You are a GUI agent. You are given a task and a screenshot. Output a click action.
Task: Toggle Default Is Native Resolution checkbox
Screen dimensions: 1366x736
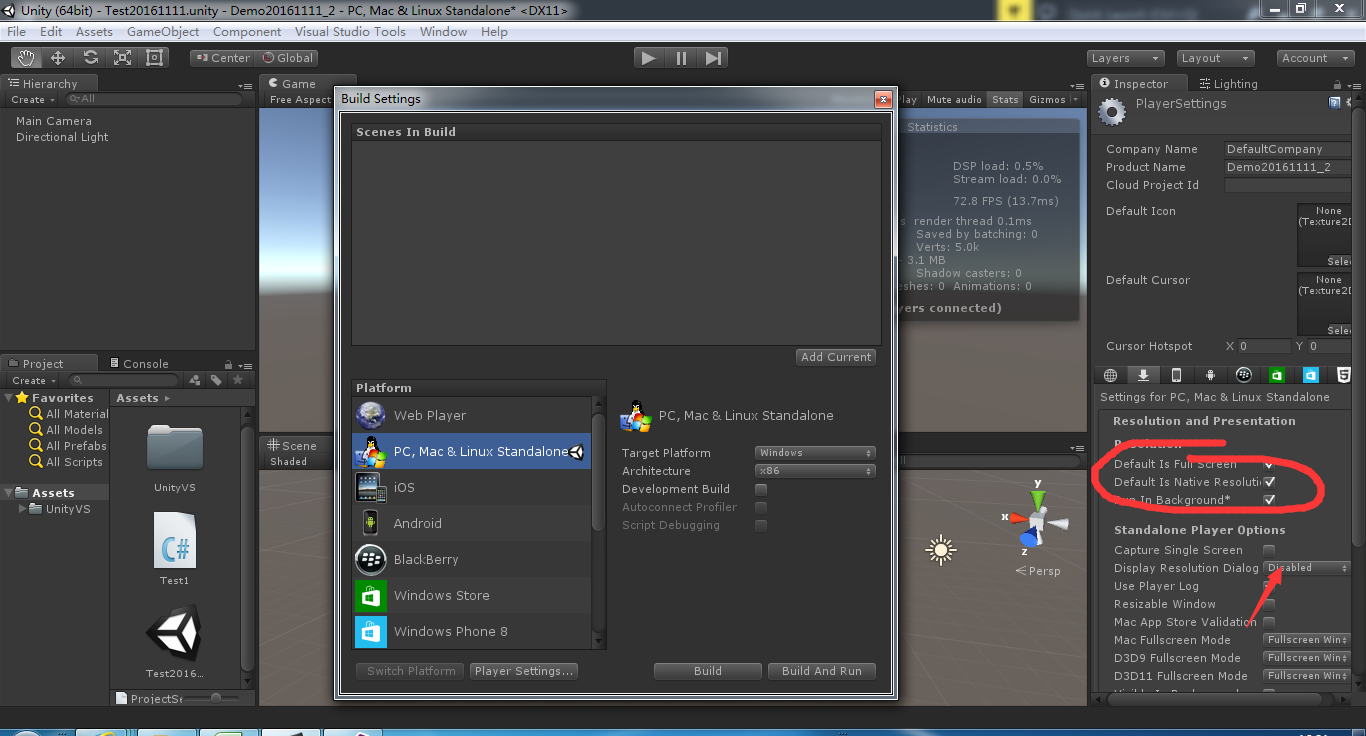[1269, 482]
